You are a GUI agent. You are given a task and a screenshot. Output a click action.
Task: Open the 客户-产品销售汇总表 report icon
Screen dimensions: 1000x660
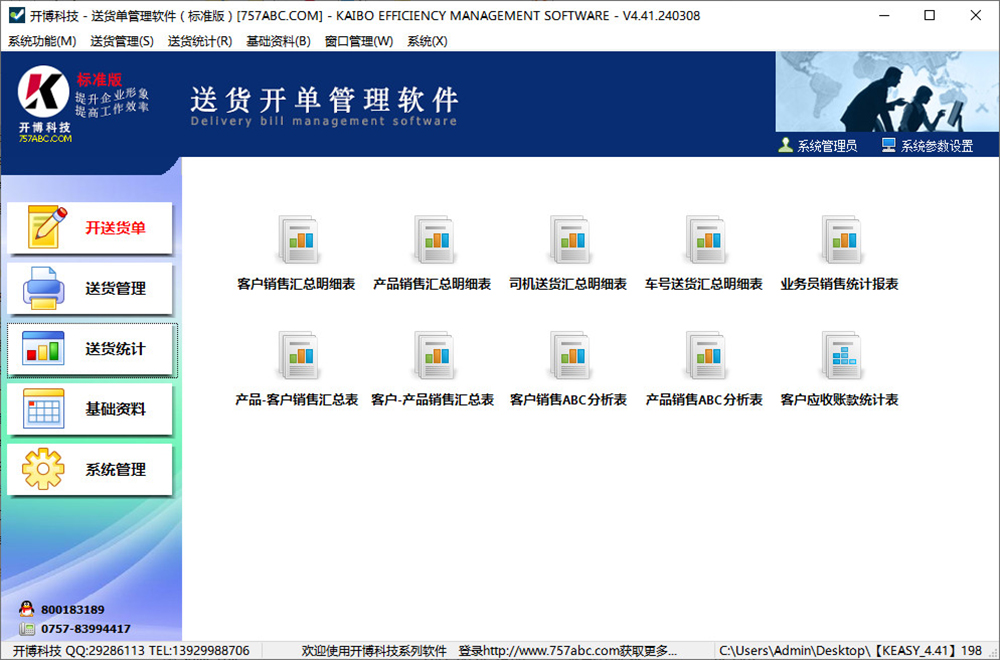tap(433, 355)
